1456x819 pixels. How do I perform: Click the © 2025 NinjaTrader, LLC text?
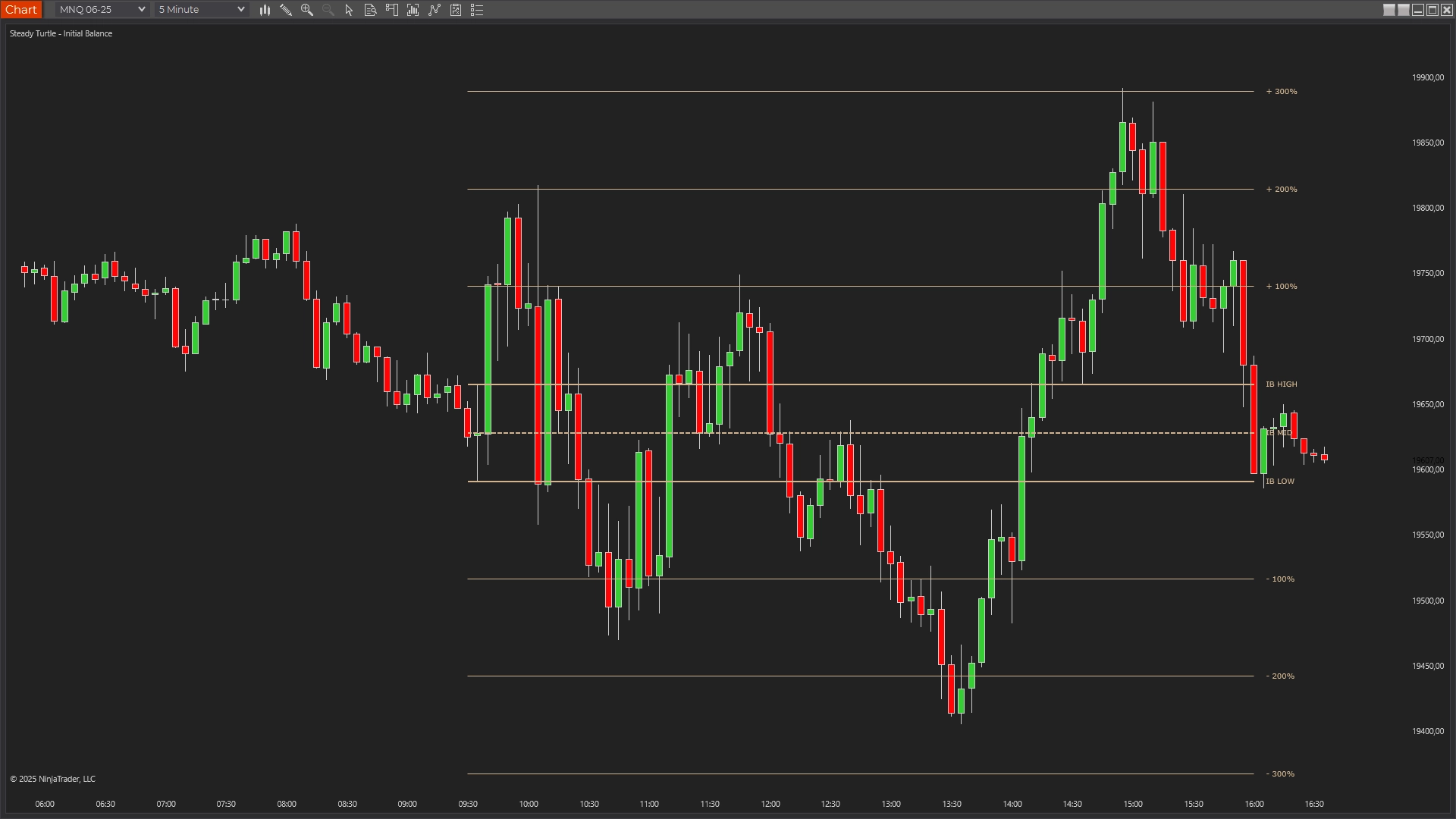pos(52,779)
